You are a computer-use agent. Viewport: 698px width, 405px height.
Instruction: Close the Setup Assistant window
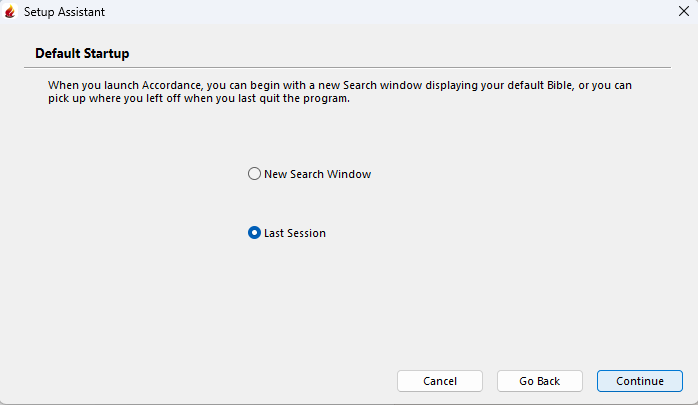pyautogui.click(x=682, y=12)
